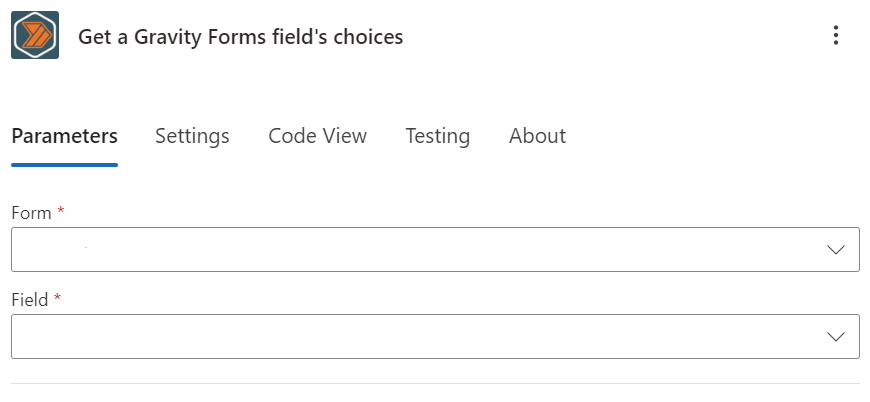Click the horizontal divider below Field
The height and width of the screenshot is (402, 870).
click(435, 383)
